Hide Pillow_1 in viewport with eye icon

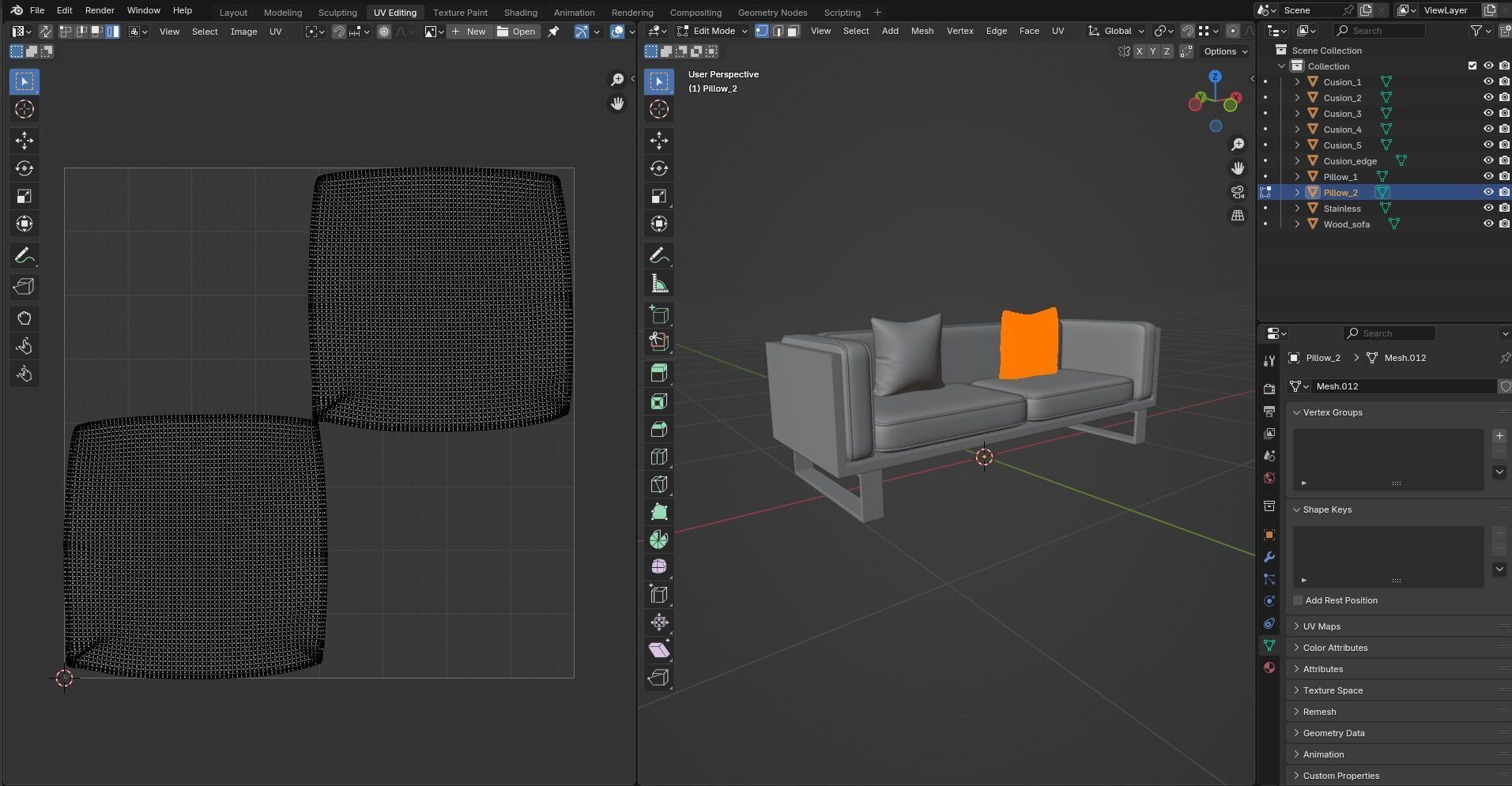[1487, 177]
